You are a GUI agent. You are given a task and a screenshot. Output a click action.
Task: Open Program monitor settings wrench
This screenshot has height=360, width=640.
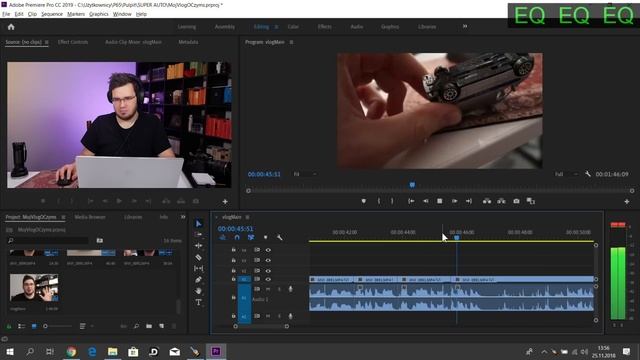coord(588,174)
